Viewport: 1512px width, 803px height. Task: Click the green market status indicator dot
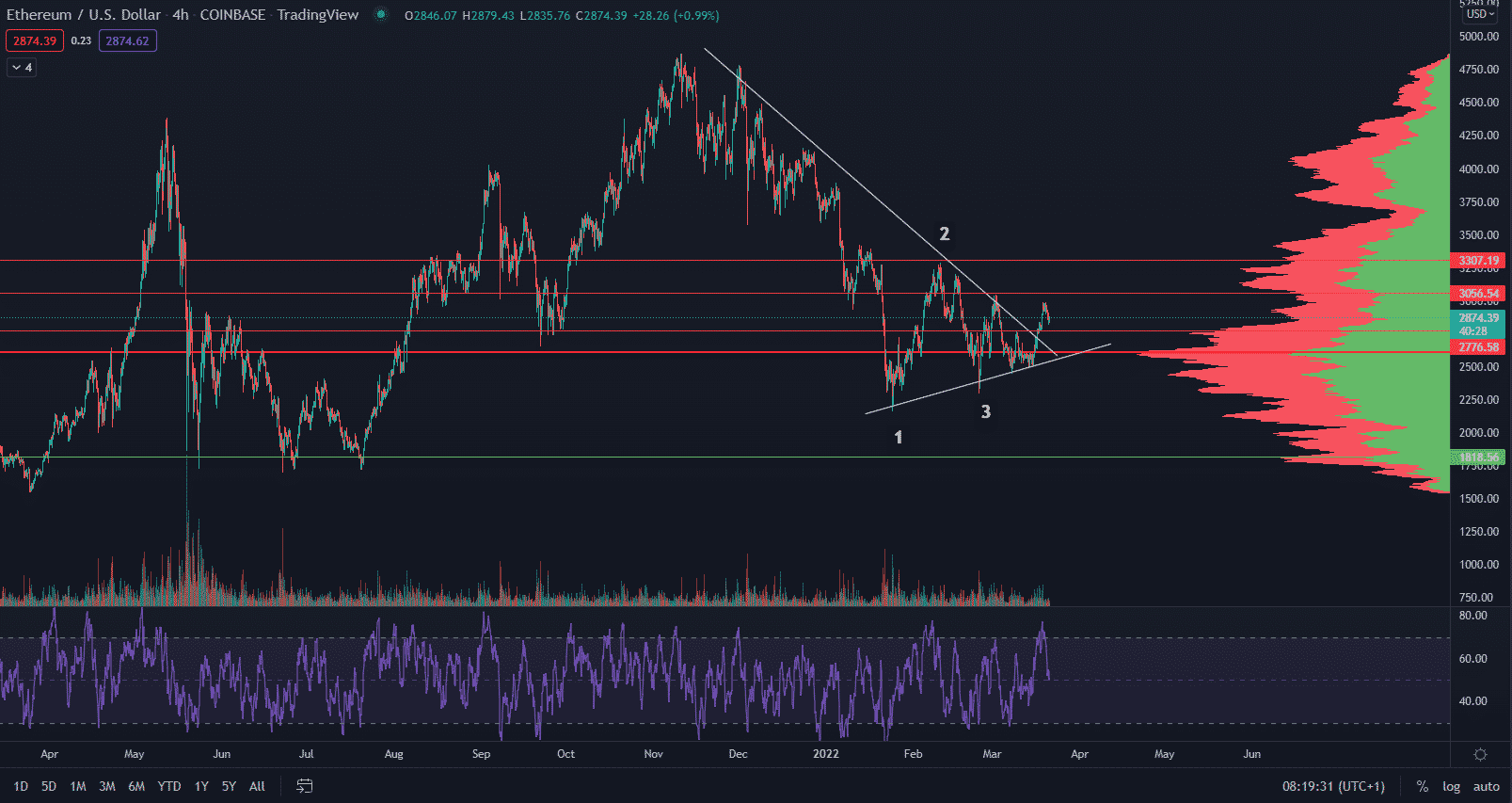pyautogui.click(x=381, y=15)
